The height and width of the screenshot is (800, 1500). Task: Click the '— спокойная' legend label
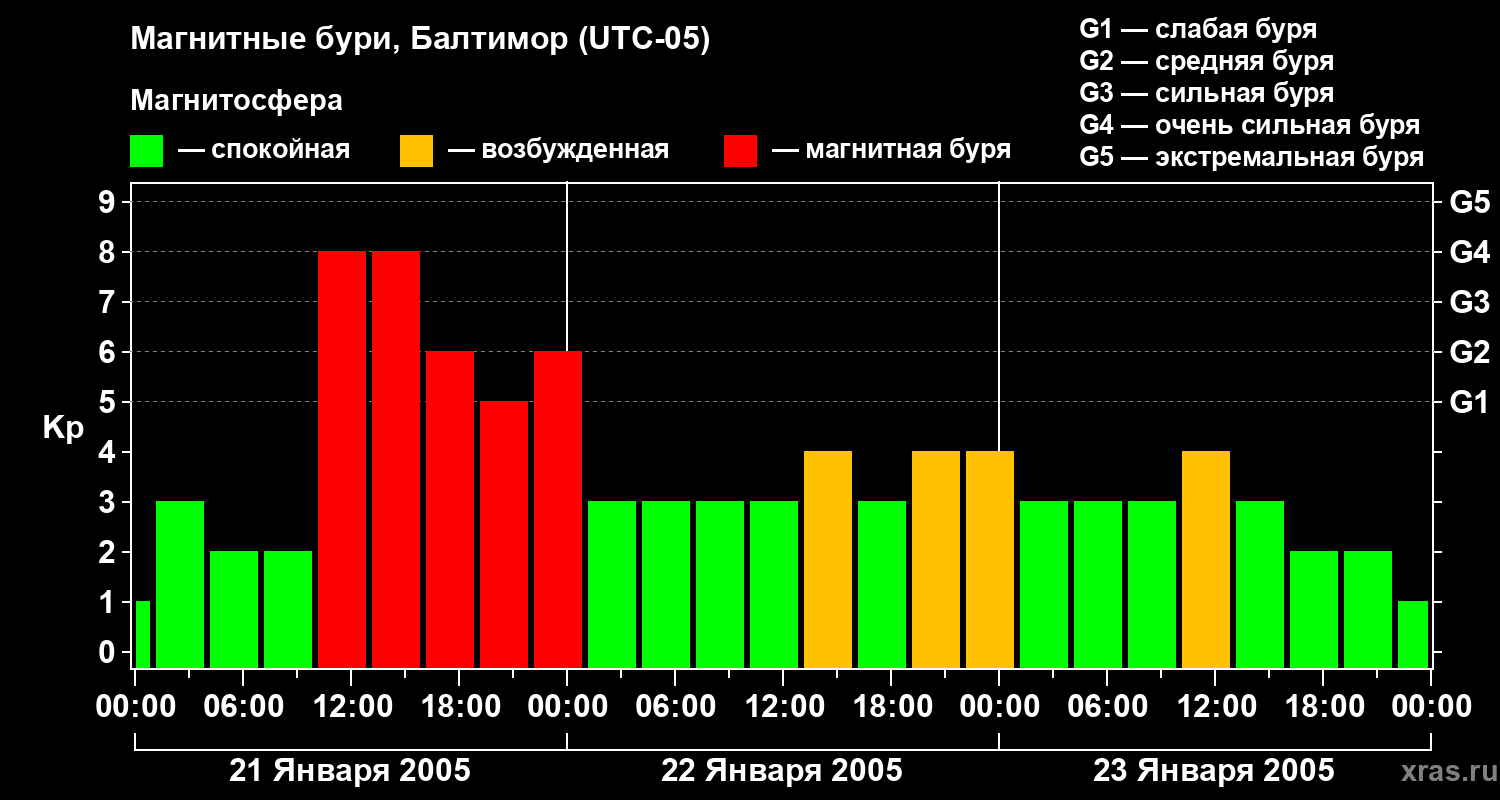264,151
